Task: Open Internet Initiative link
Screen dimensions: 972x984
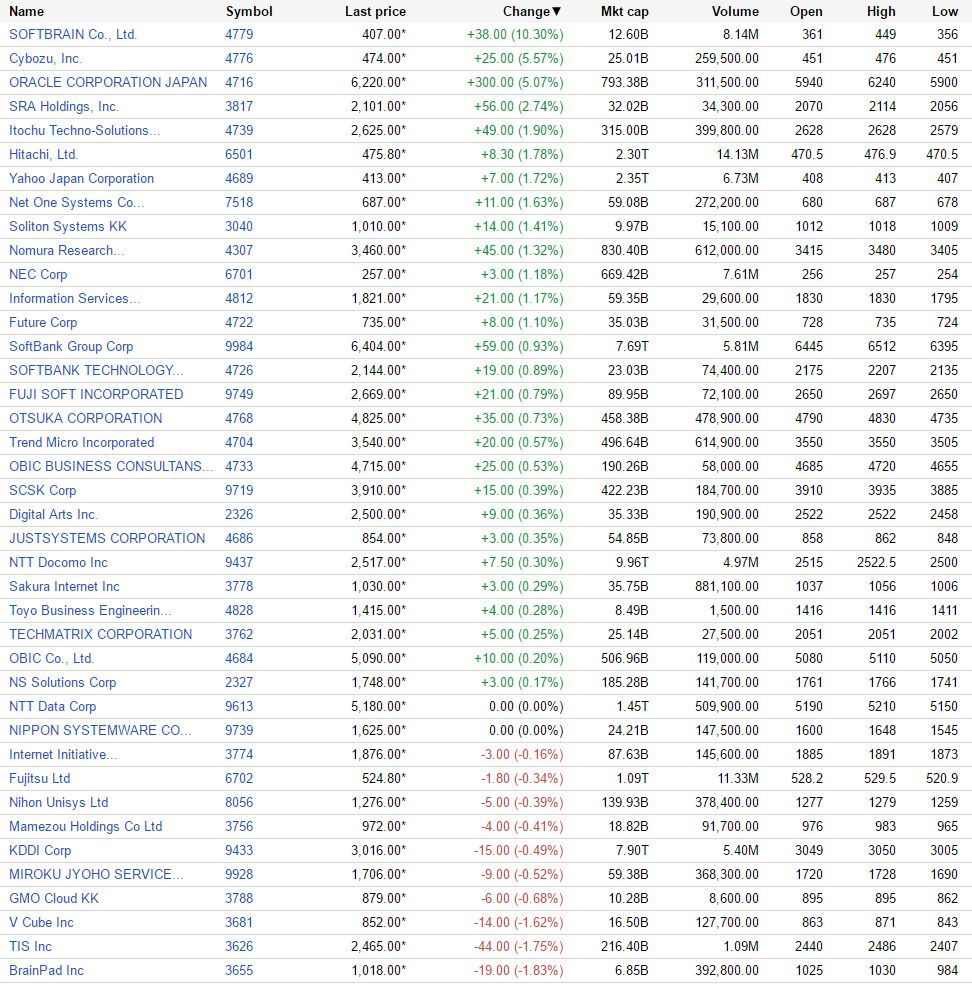Action: [x=63, y=754]
